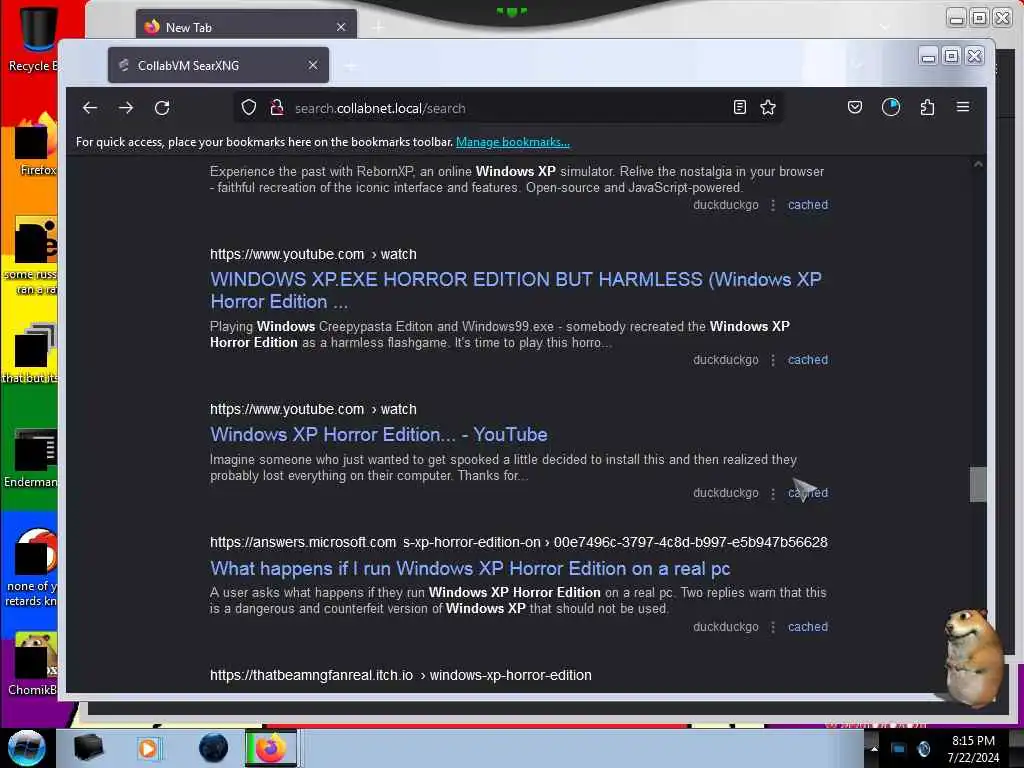Minimize the front Firefox window

(928, 56)
